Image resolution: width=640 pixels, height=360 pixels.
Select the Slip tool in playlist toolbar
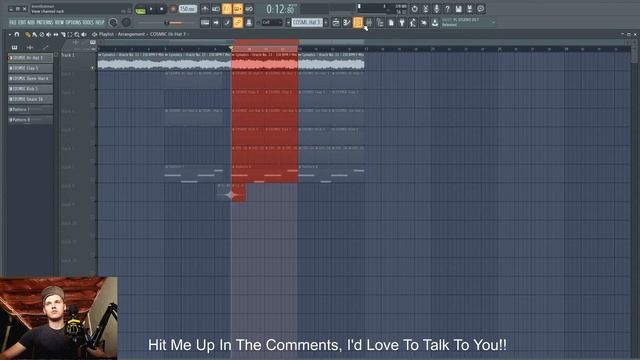56,34
